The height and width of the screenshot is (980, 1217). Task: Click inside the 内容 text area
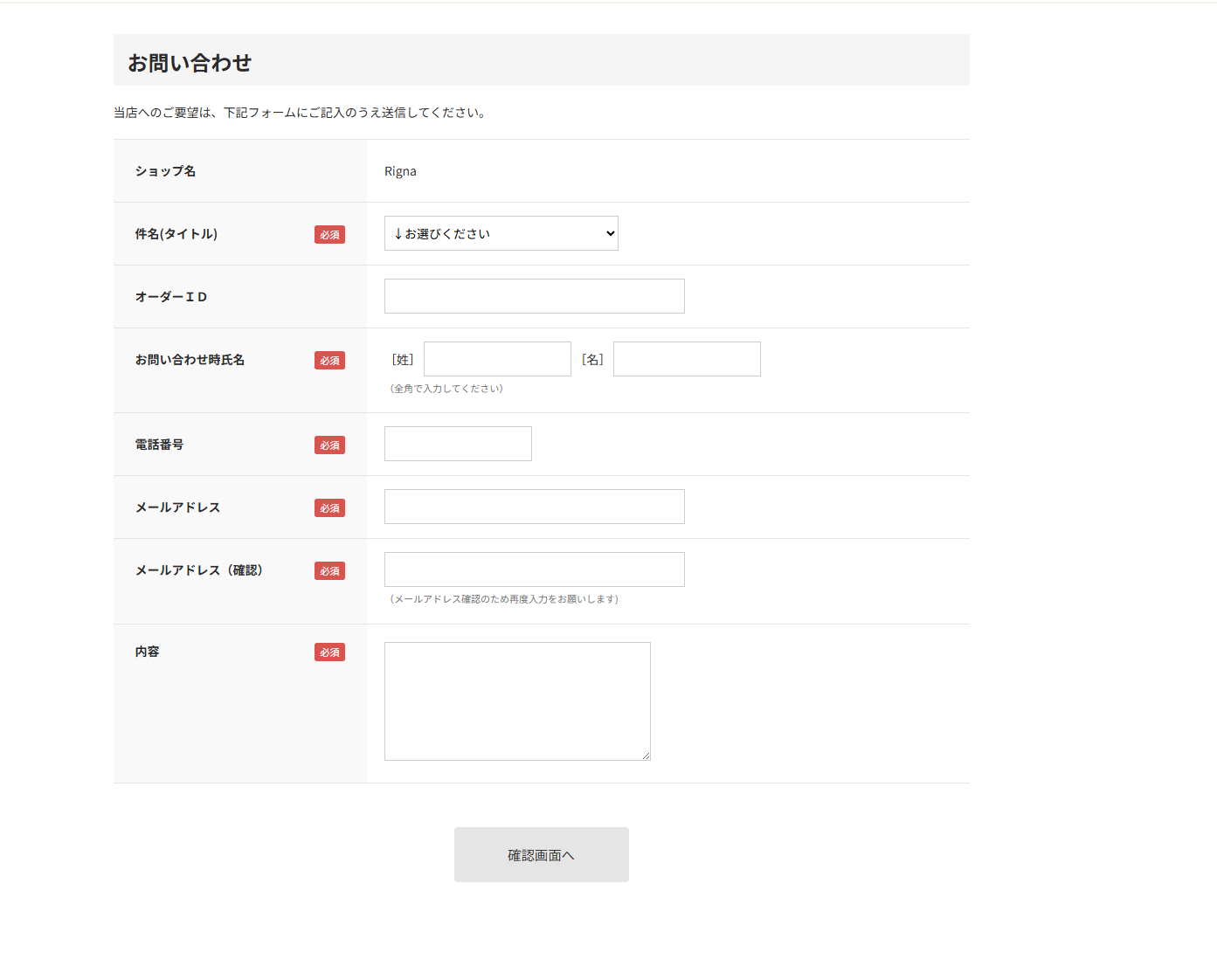click(517, 700)
